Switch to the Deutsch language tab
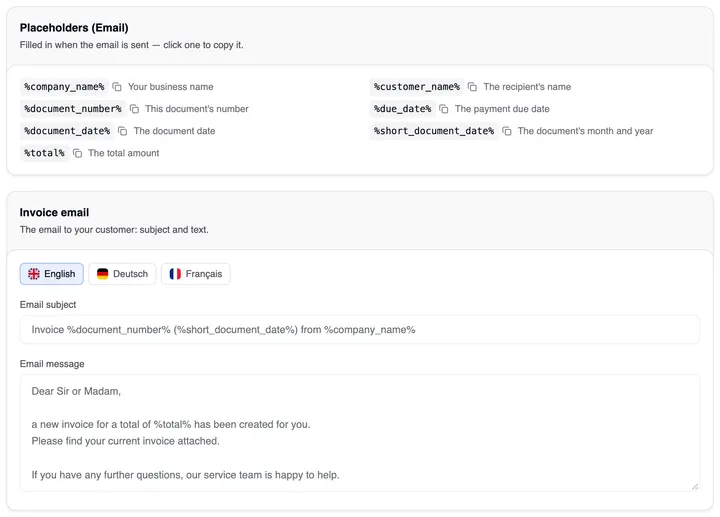The image size is (720, 517). 122,274
